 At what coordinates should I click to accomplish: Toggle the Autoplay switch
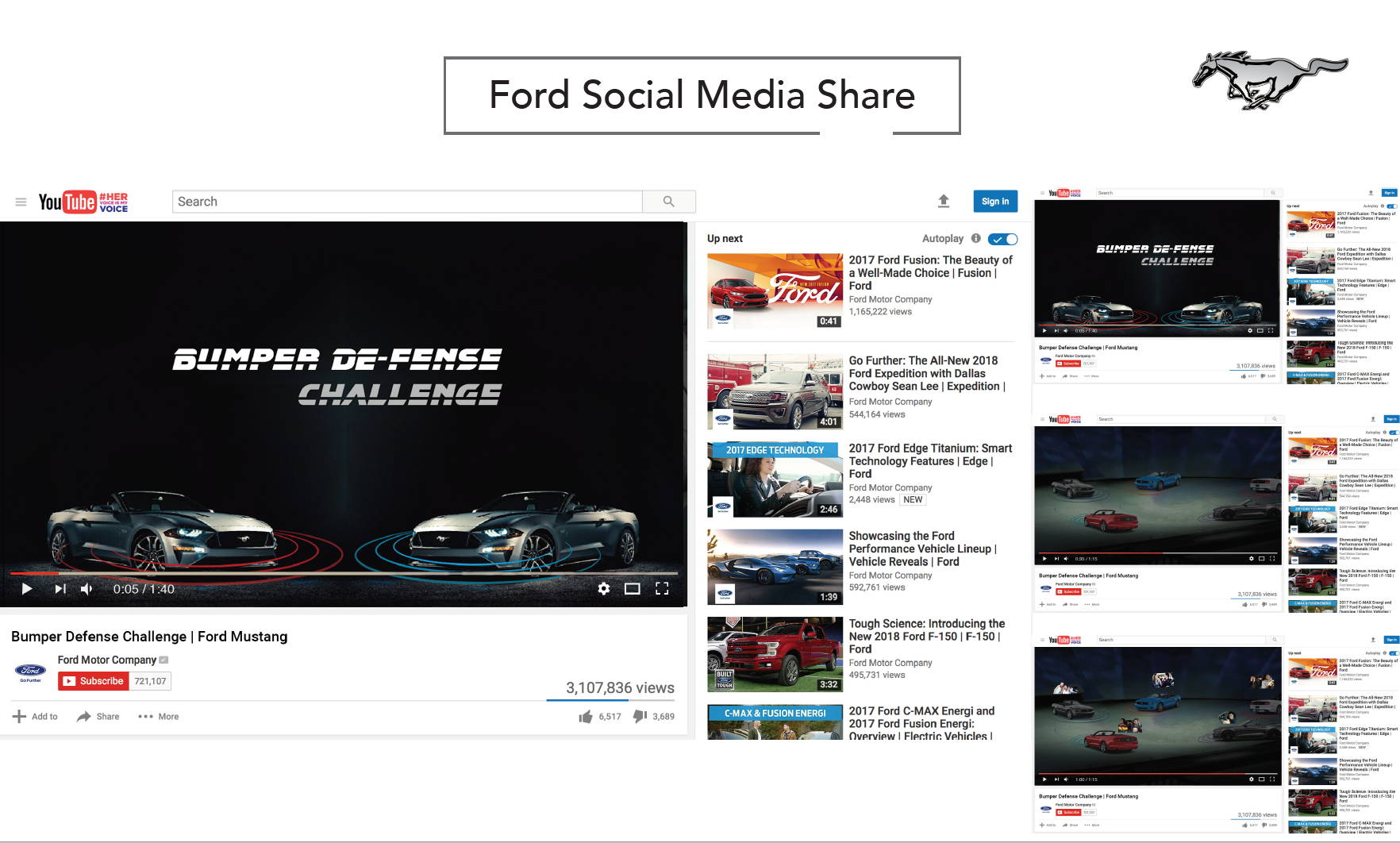[1003, 239]
